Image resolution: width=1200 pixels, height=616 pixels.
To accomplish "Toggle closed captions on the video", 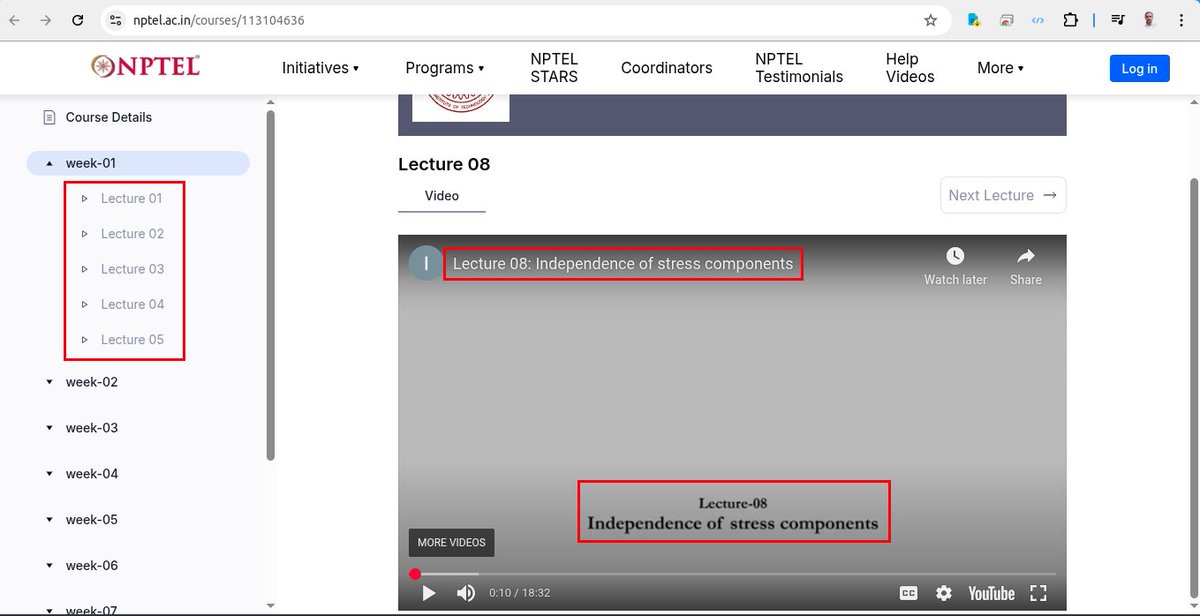I will 908,593.
